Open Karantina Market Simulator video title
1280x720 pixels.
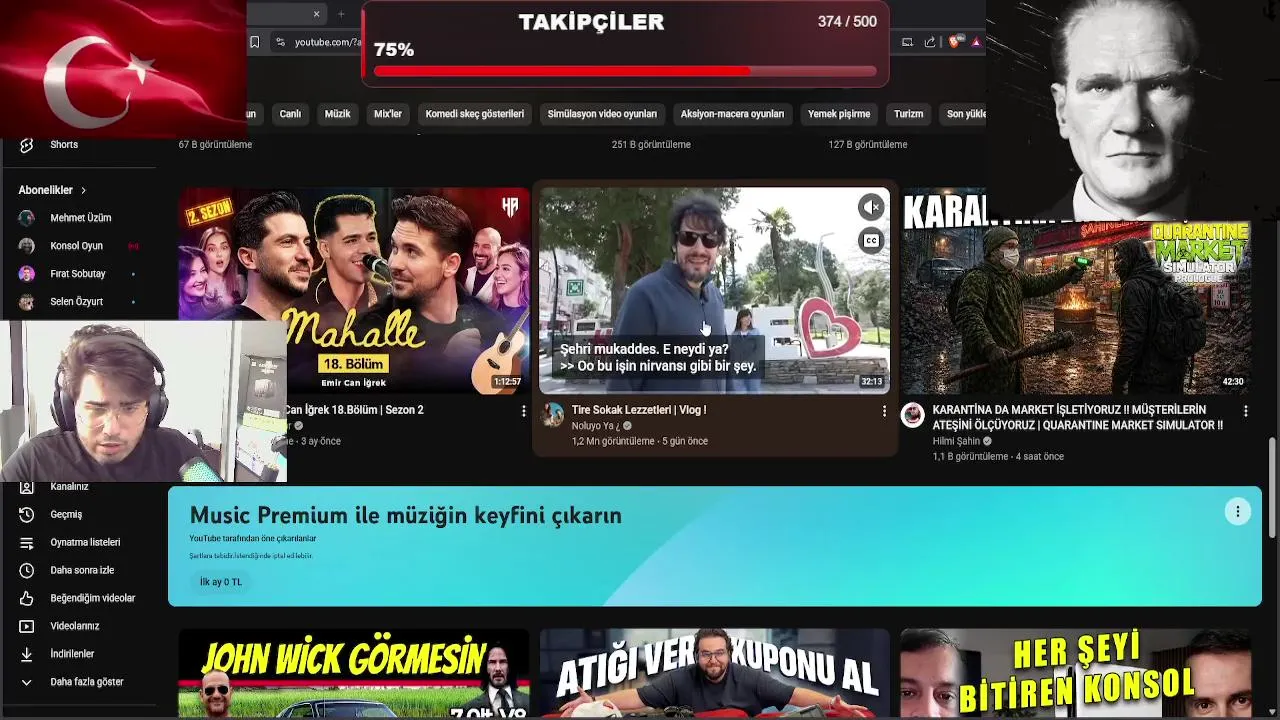pyautogui.click(x=1078, y=417)
